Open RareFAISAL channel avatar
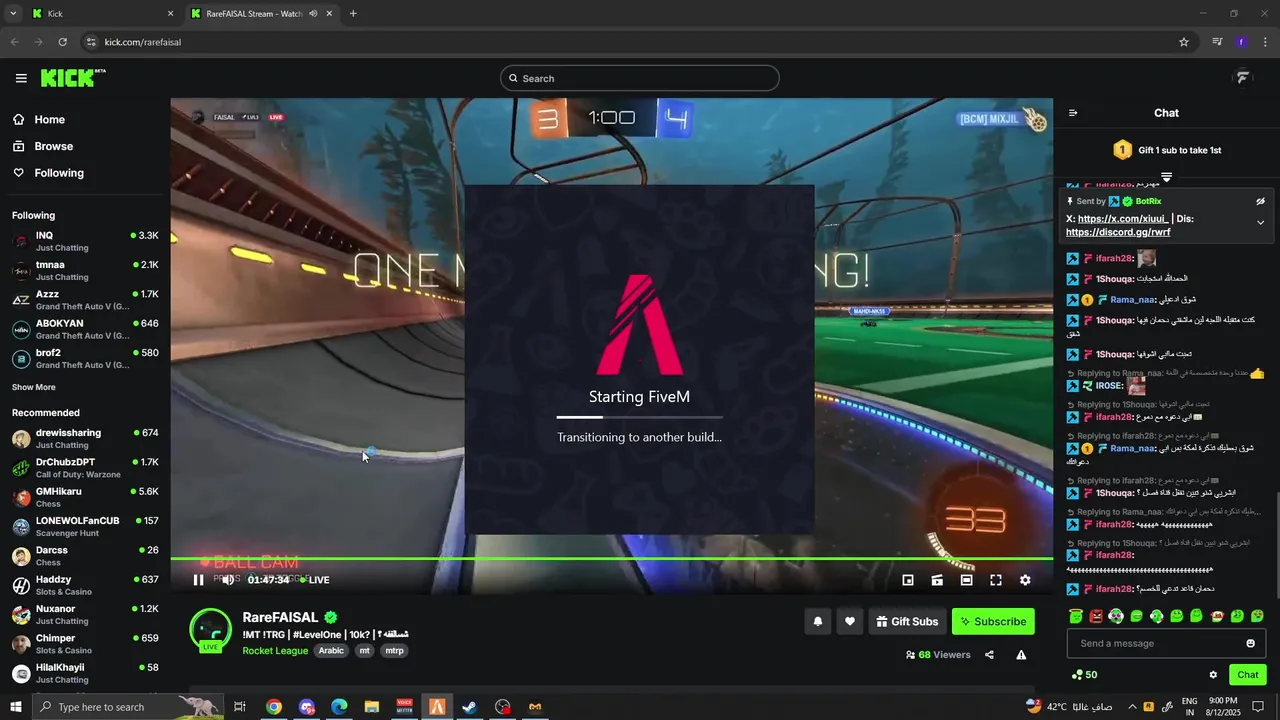1280x720 pixels. pos(211,629)
